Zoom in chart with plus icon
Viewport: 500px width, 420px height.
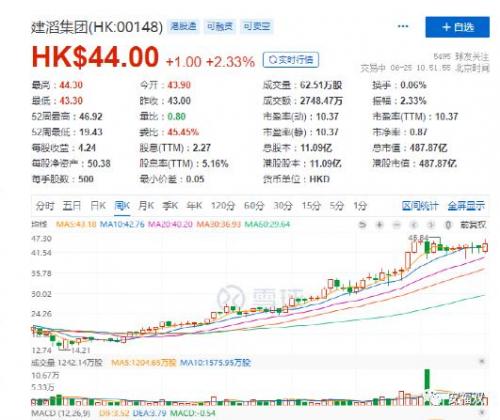(x=379, y=225)
